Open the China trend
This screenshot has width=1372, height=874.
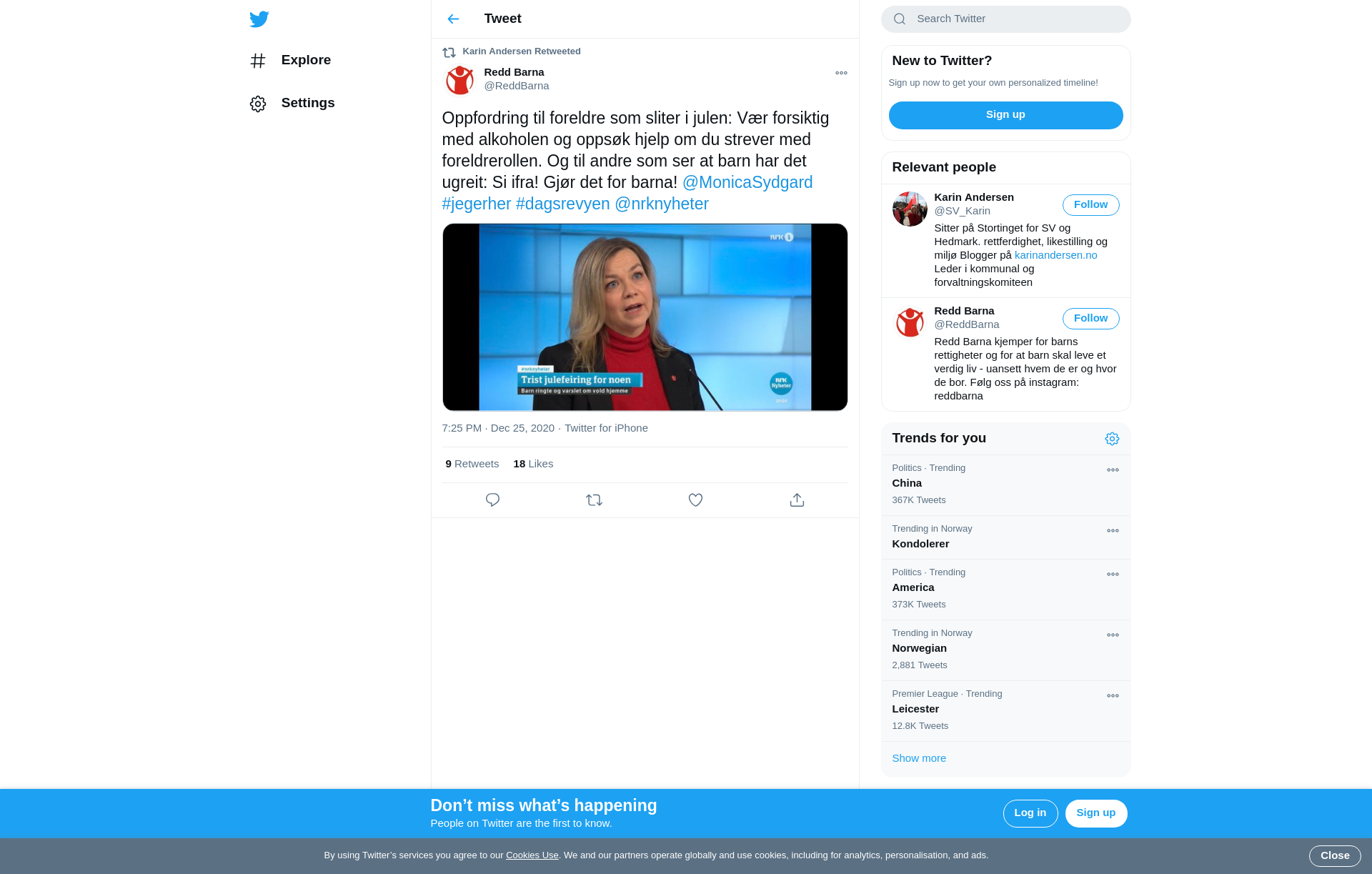point(1005,485)
